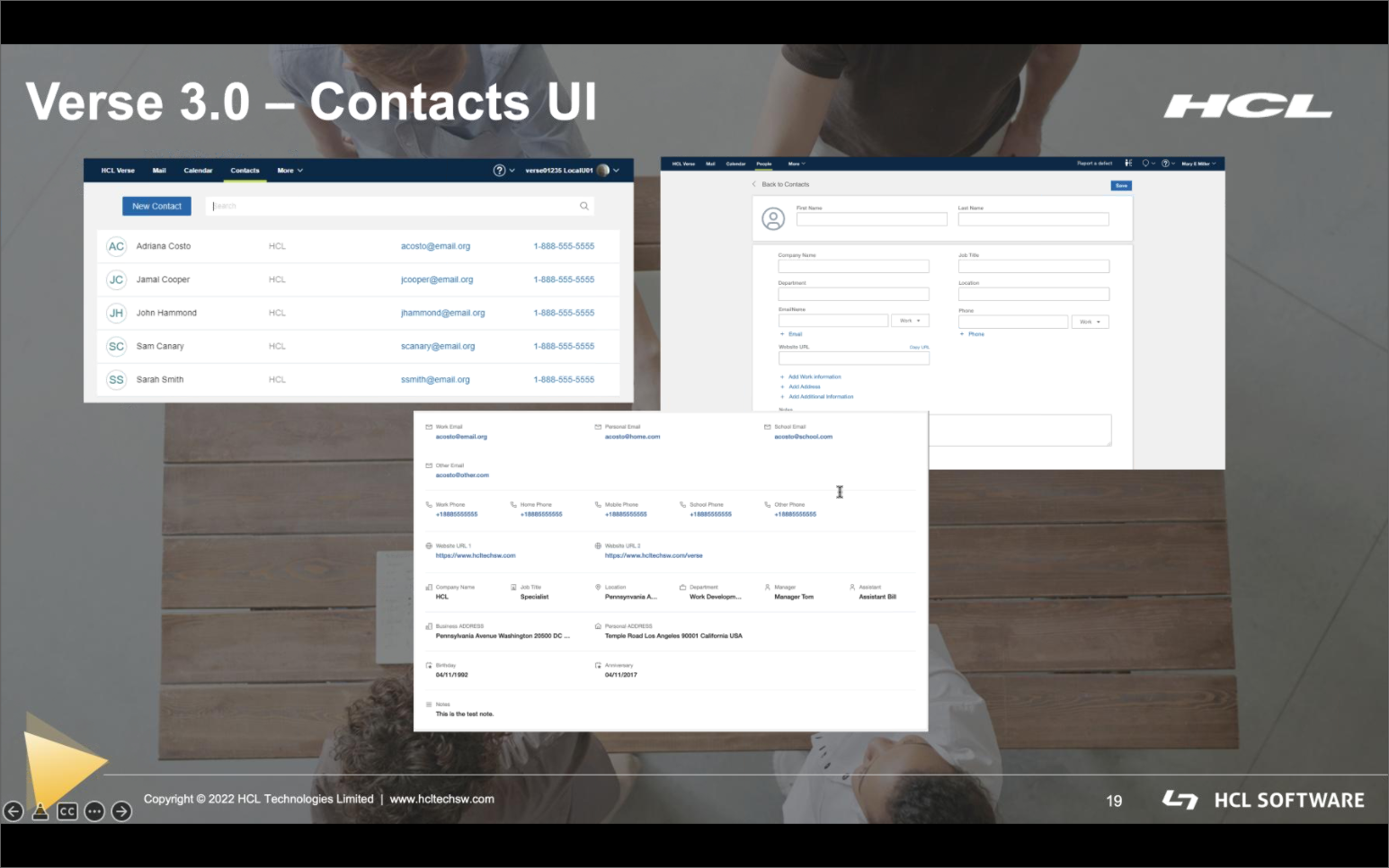
Task: Click the magnifier search icon
Action: [x=584, y=206]
